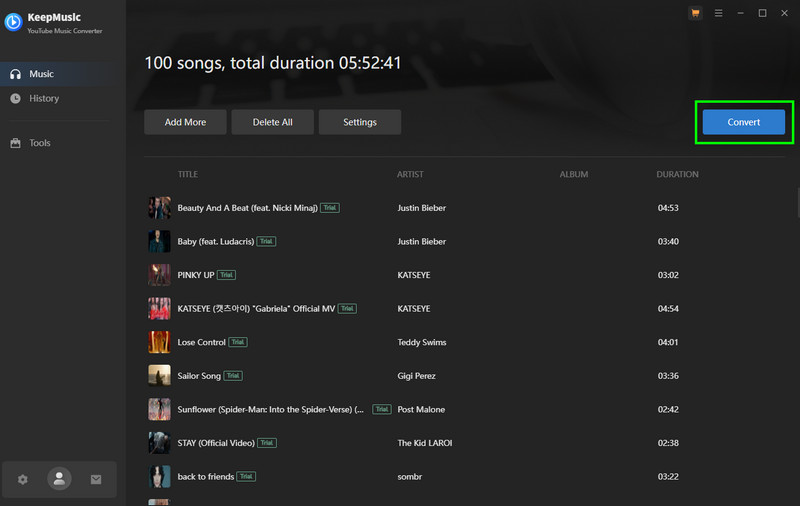Screen dimensions: 800x506
Task: Click the KeepMusic logo icon
Action: [13, 22]
